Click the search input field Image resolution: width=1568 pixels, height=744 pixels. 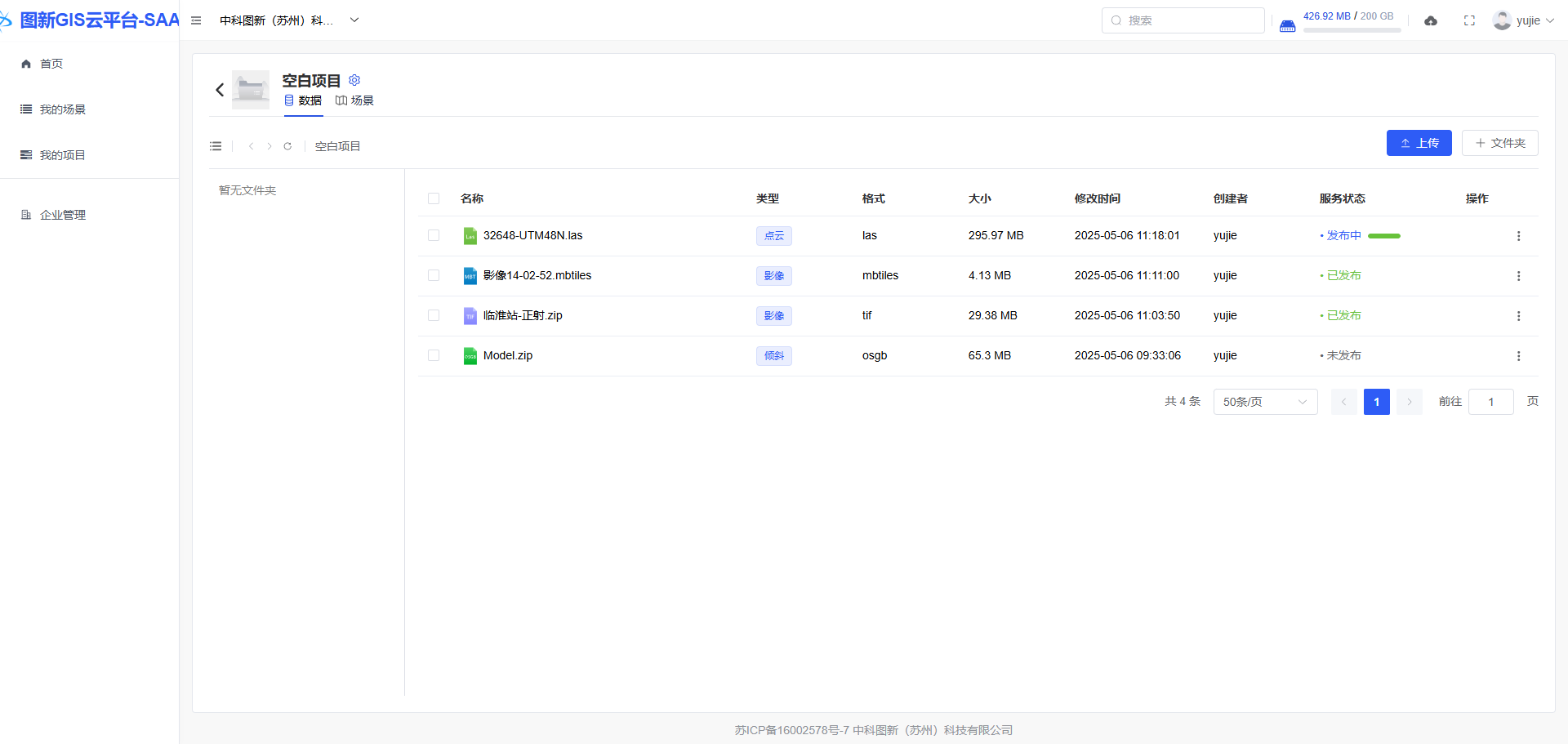[x=1188, y=20]
